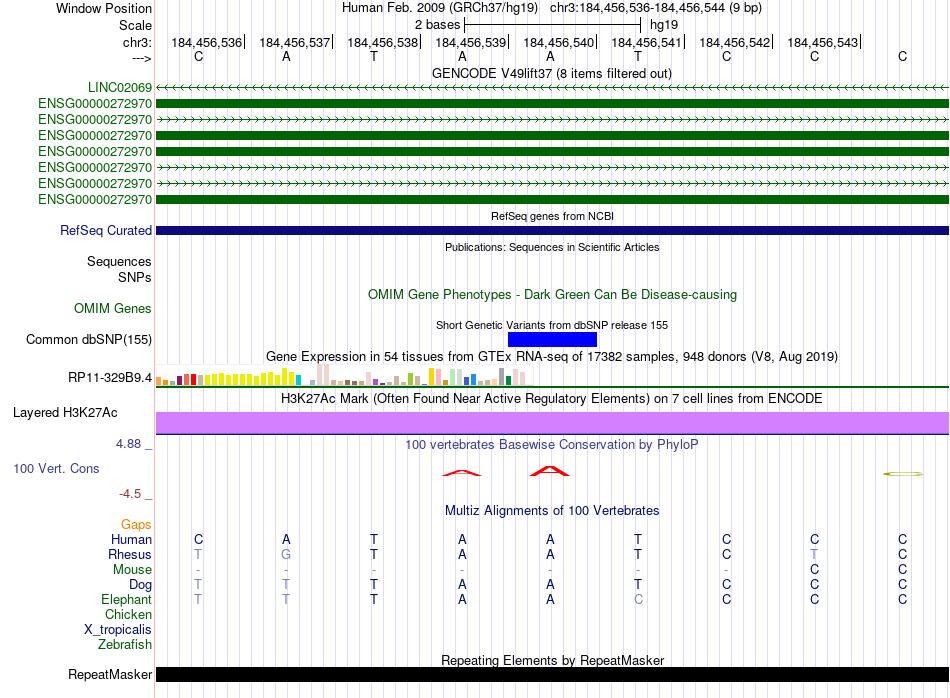The width and height of the screenshot is (950, 698).
Task: Open the GTEx tissue expression bar chart
Action: tap(340, 377)
